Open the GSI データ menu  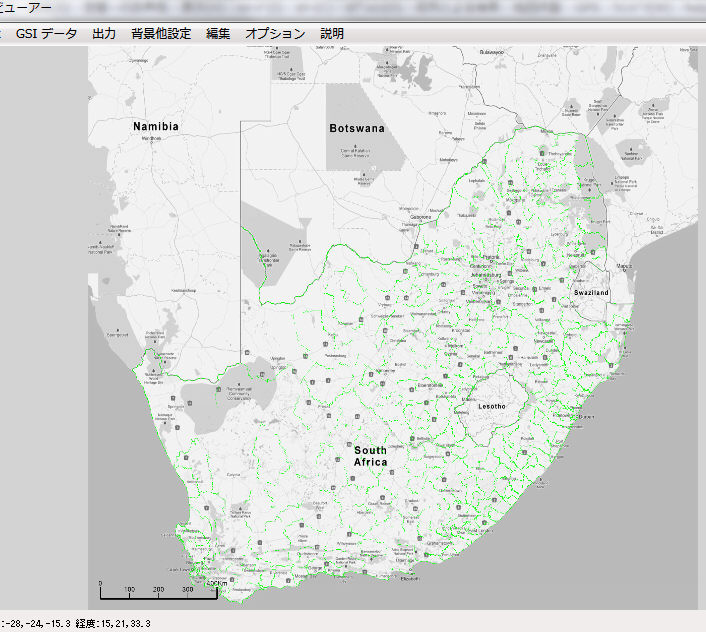click(x=46, y=33)
